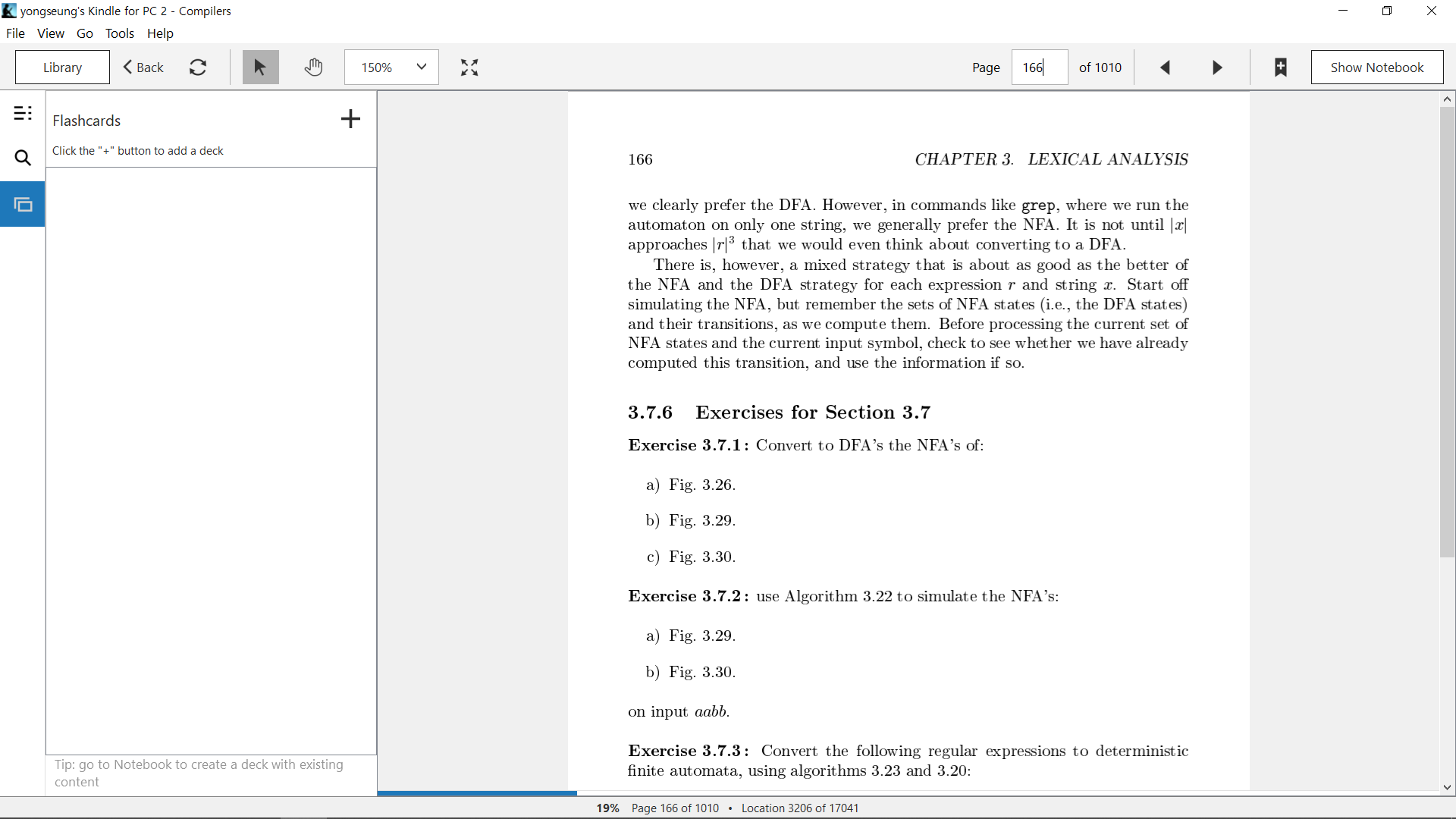
Task: Click the reading progress bar
Action: click(908, 793)
